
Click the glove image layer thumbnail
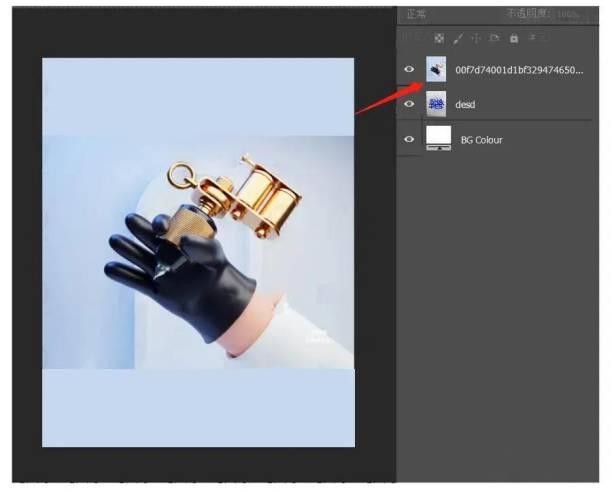[437, 69]
